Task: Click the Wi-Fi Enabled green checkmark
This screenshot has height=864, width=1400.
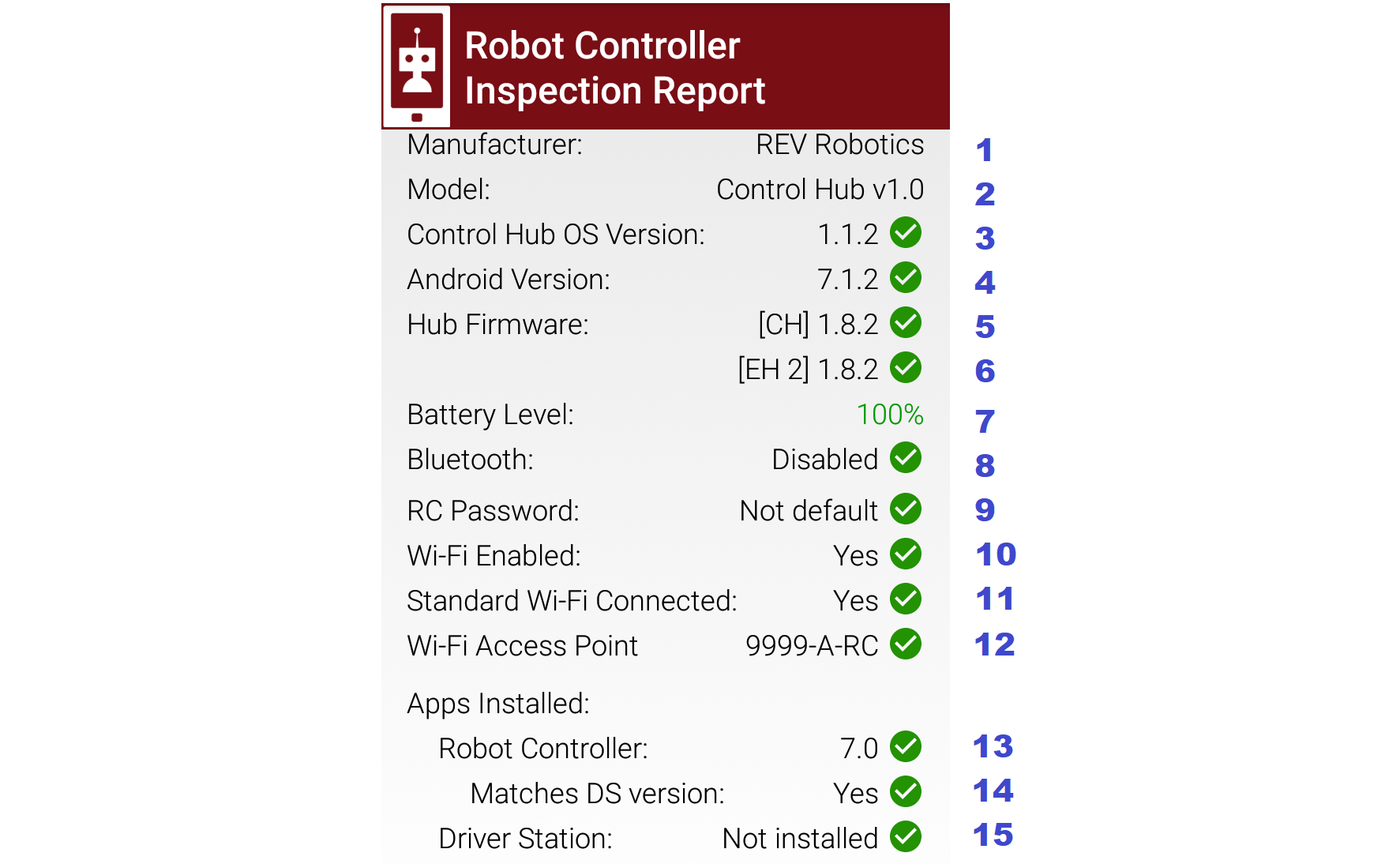Action: pyautogui.click(x=906, y=554)
